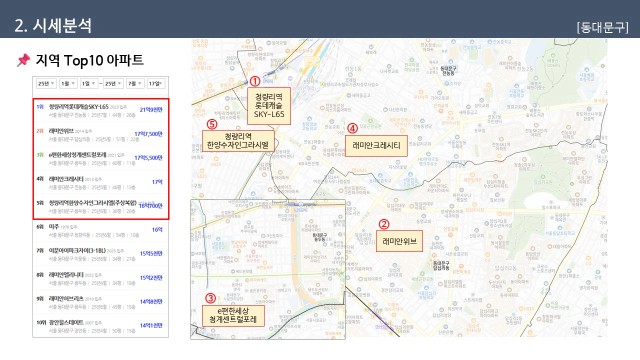Select the 1위 SKY-L65 apartment entry
640x360 pixels.
101,111
